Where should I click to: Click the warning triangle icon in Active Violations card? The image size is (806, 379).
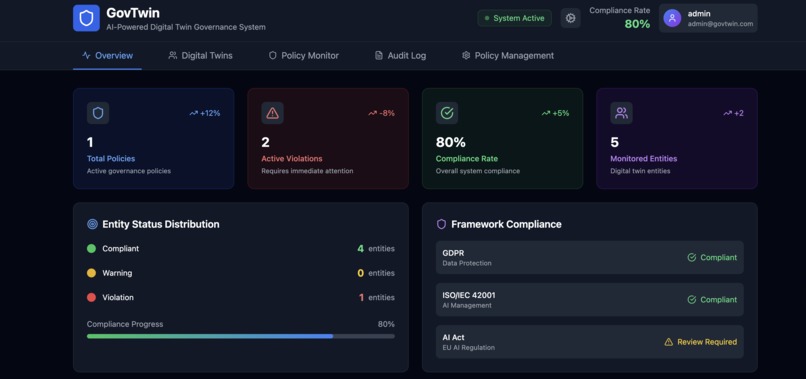click(x=272, y=113)
